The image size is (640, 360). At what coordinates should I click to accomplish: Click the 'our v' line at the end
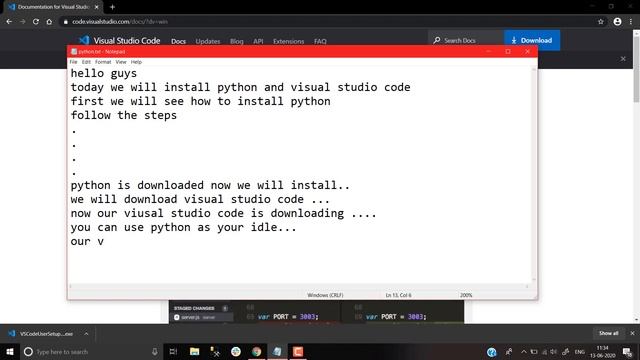[87, 242]
